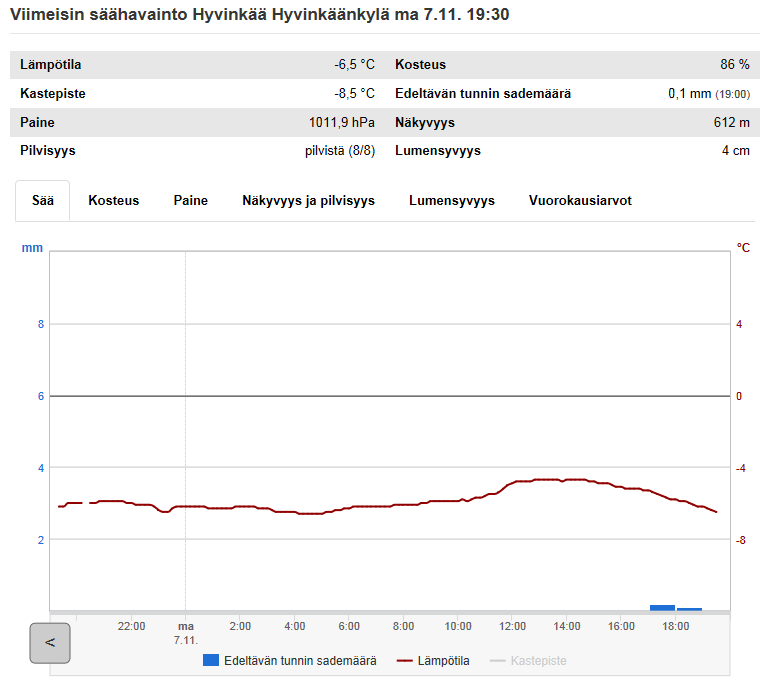The image size is (770, 683).
Task: Click the tall precipitation bar before 18:00
Action: coord(662,607)
